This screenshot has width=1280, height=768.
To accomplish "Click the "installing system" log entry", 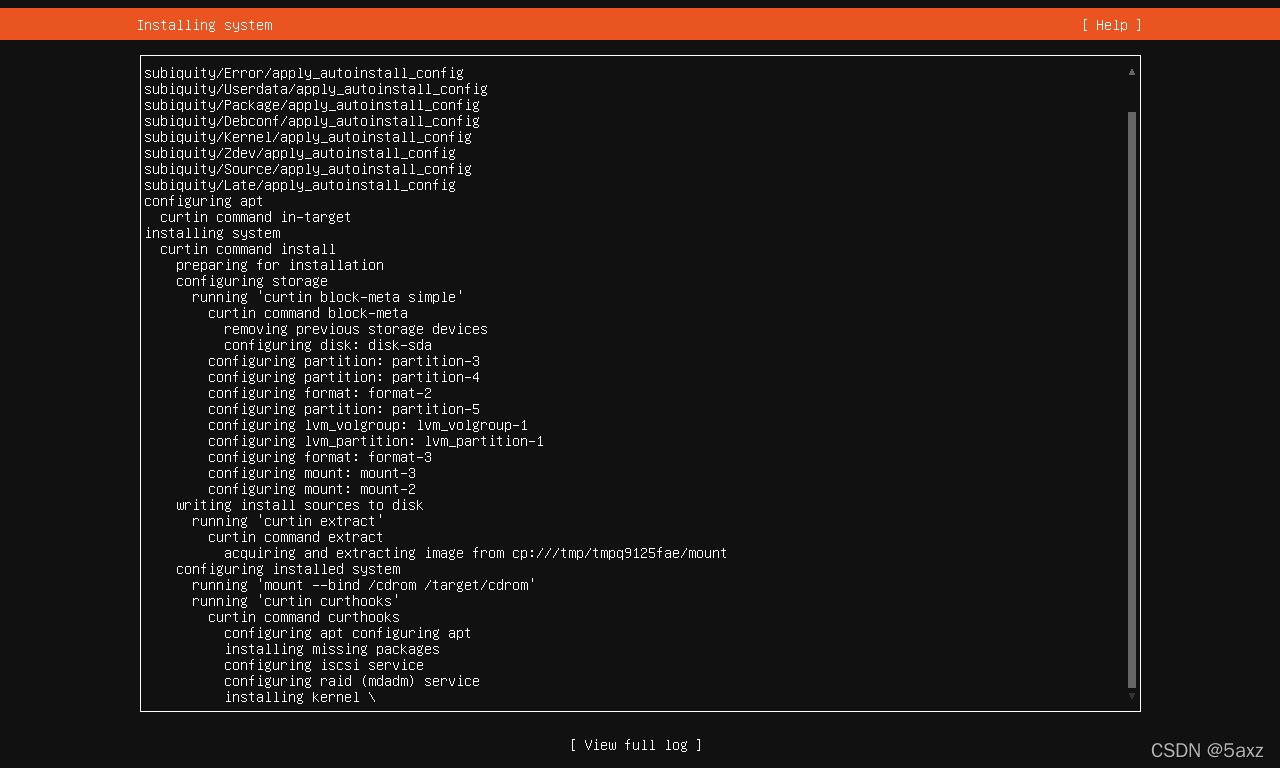I will point(212,233).
